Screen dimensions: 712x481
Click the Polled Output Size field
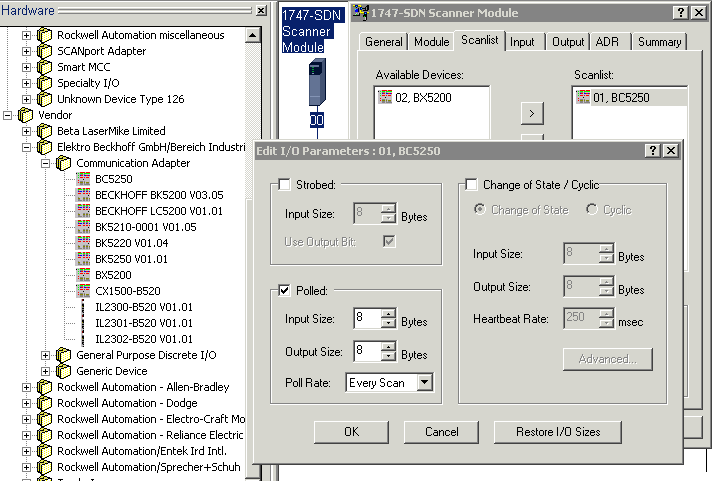point(367,351)
